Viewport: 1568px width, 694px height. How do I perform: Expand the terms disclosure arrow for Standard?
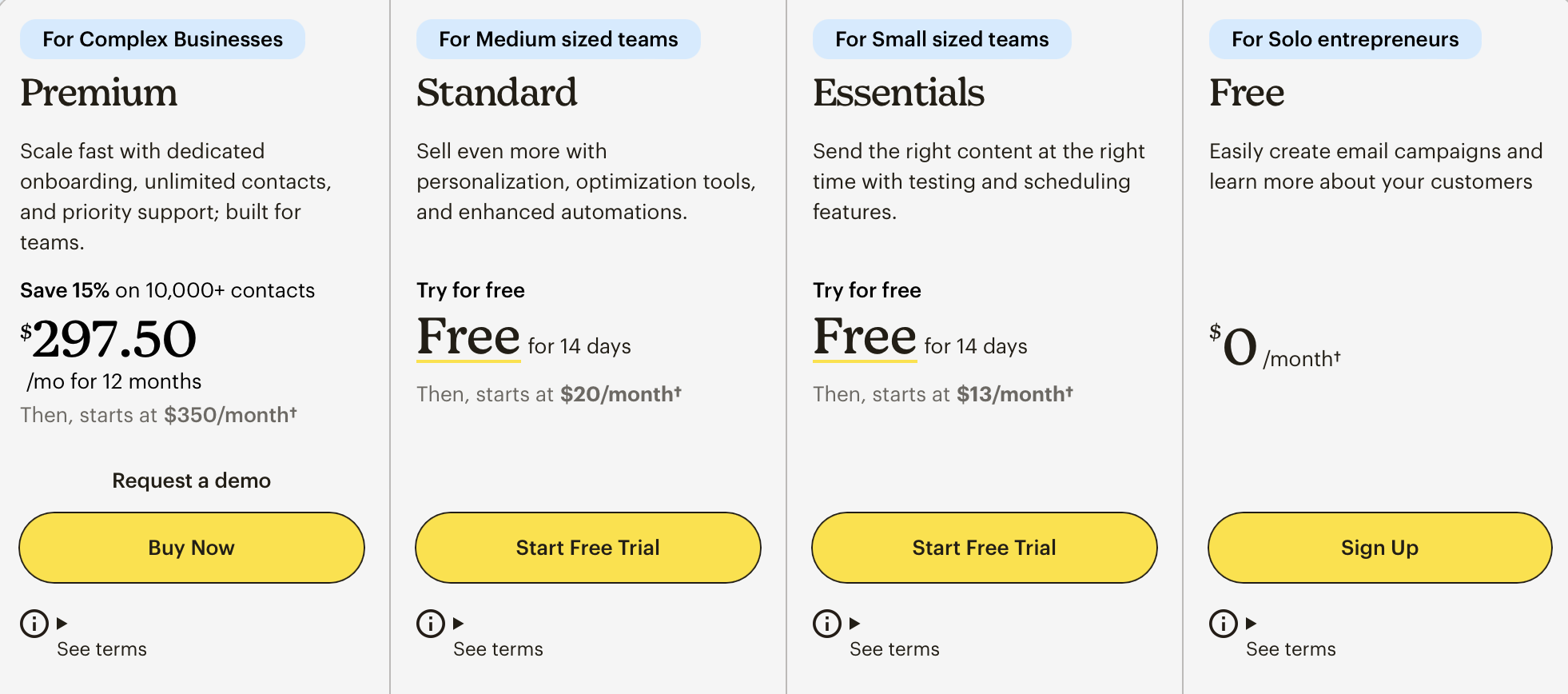click(459, 624)
